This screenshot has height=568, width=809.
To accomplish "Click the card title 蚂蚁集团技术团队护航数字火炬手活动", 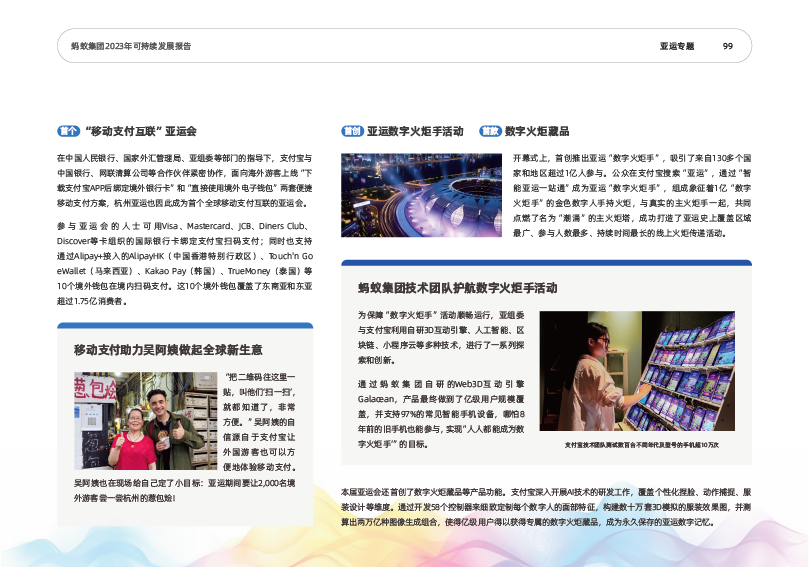I will click(x=457, y=287).
